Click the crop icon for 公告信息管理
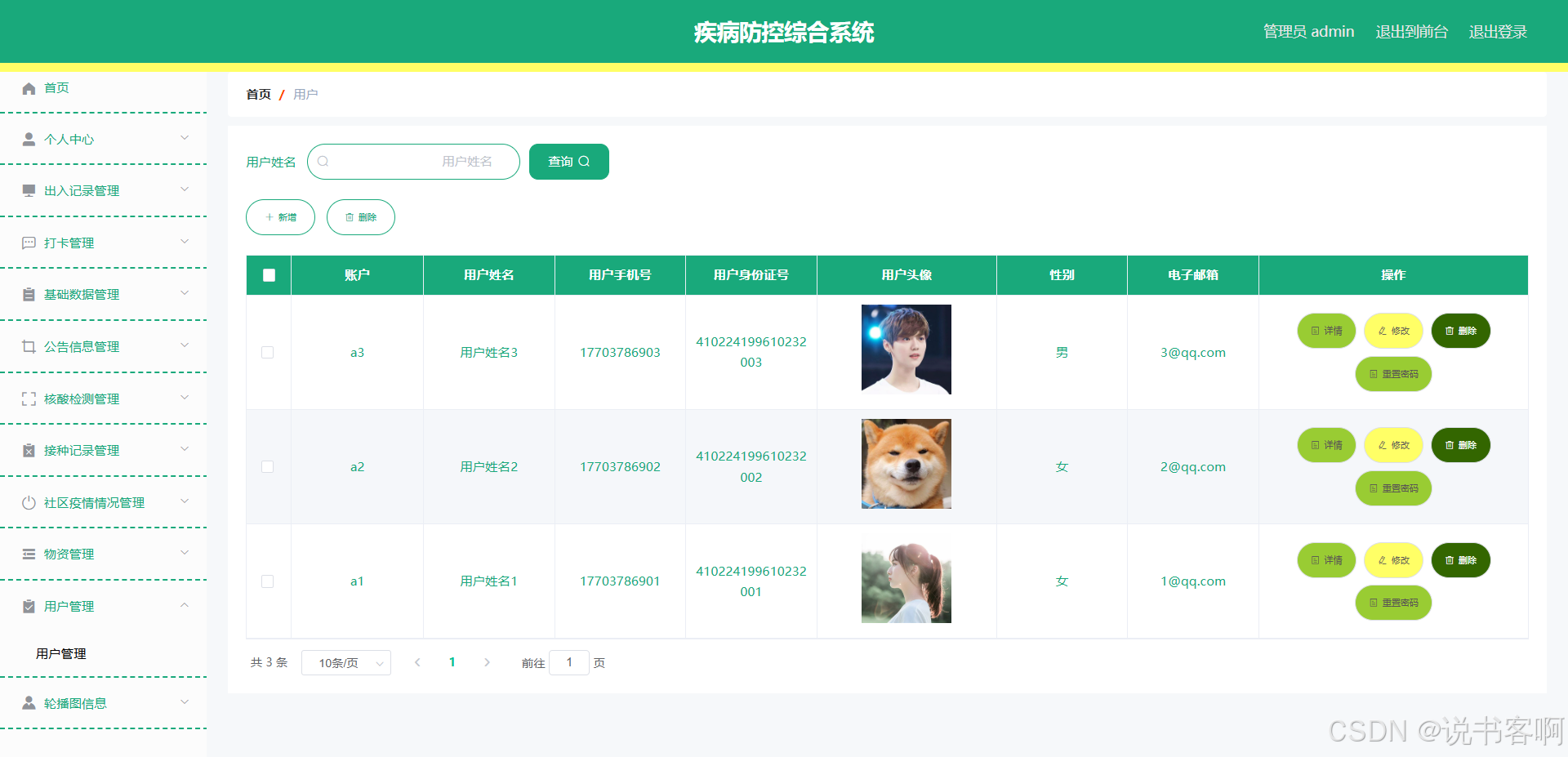This screenshot has width=1568, height=757. pos(29,346)
